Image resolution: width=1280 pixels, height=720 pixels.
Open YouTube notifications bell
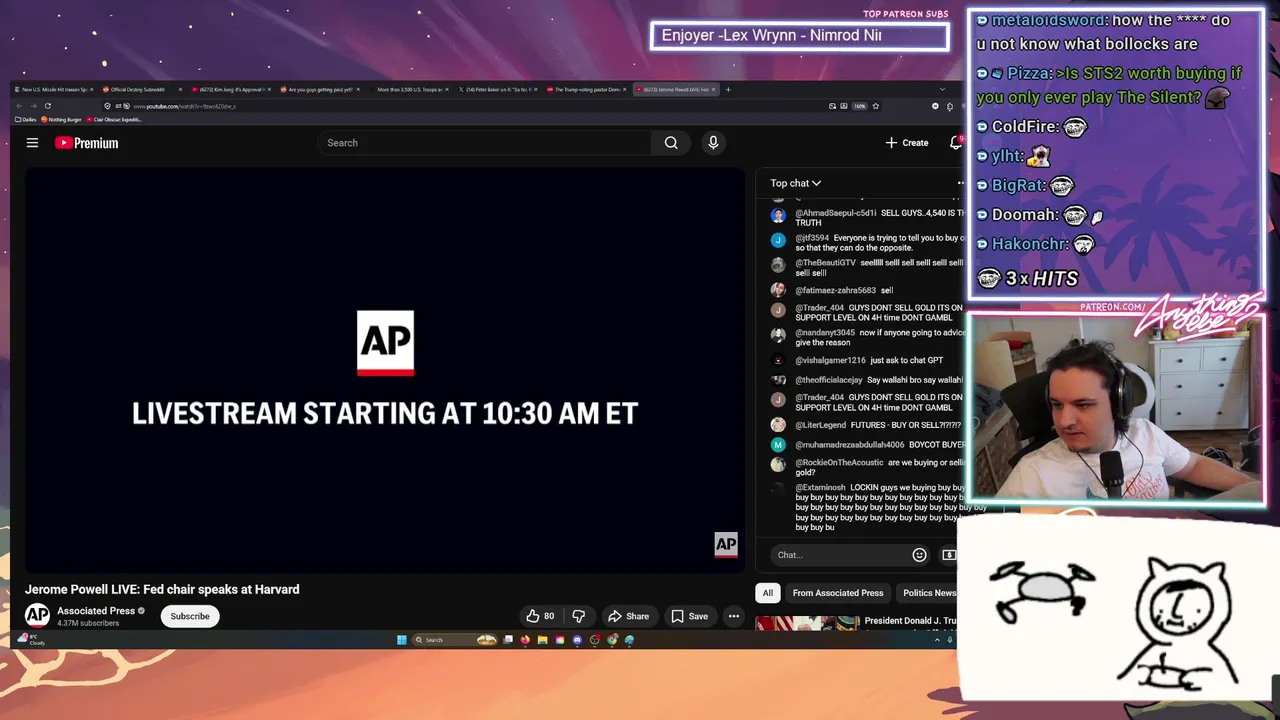(x=956, y=143)
